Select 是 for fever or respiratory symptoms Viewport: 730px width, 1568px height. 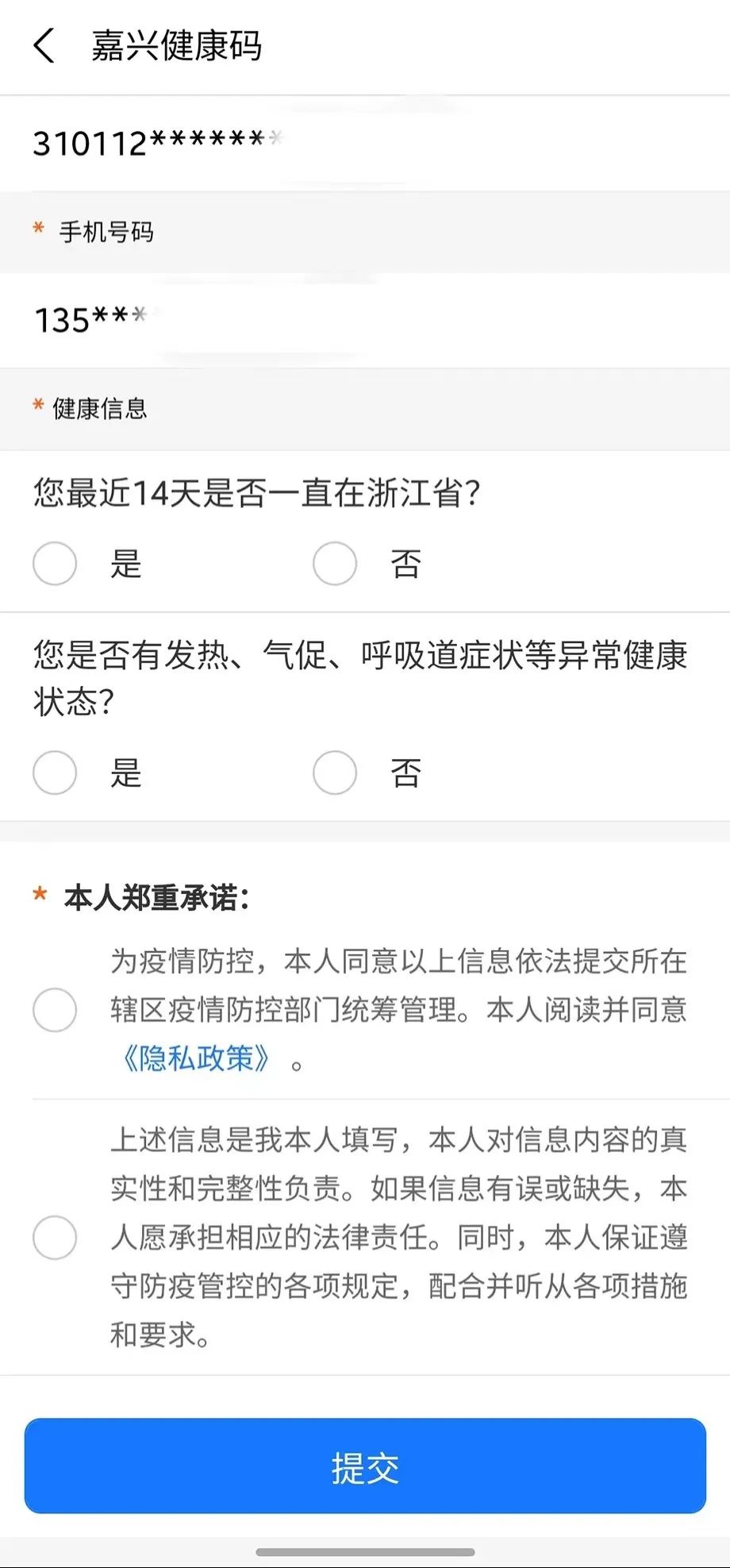click(x=55, y=772)
